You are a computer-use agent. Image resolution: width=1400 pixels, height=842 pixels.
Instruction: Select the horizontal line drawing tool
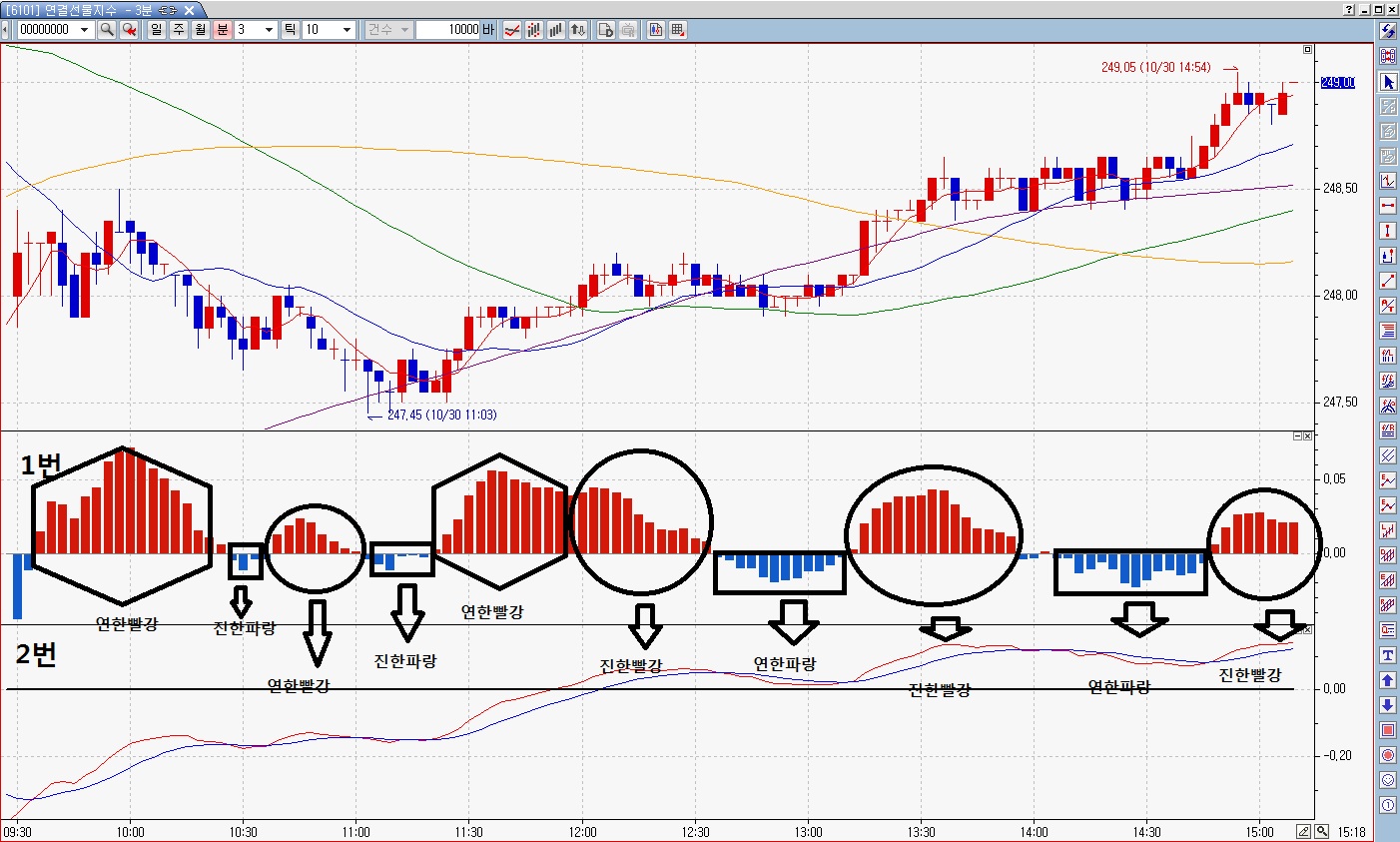(1388, 206)
